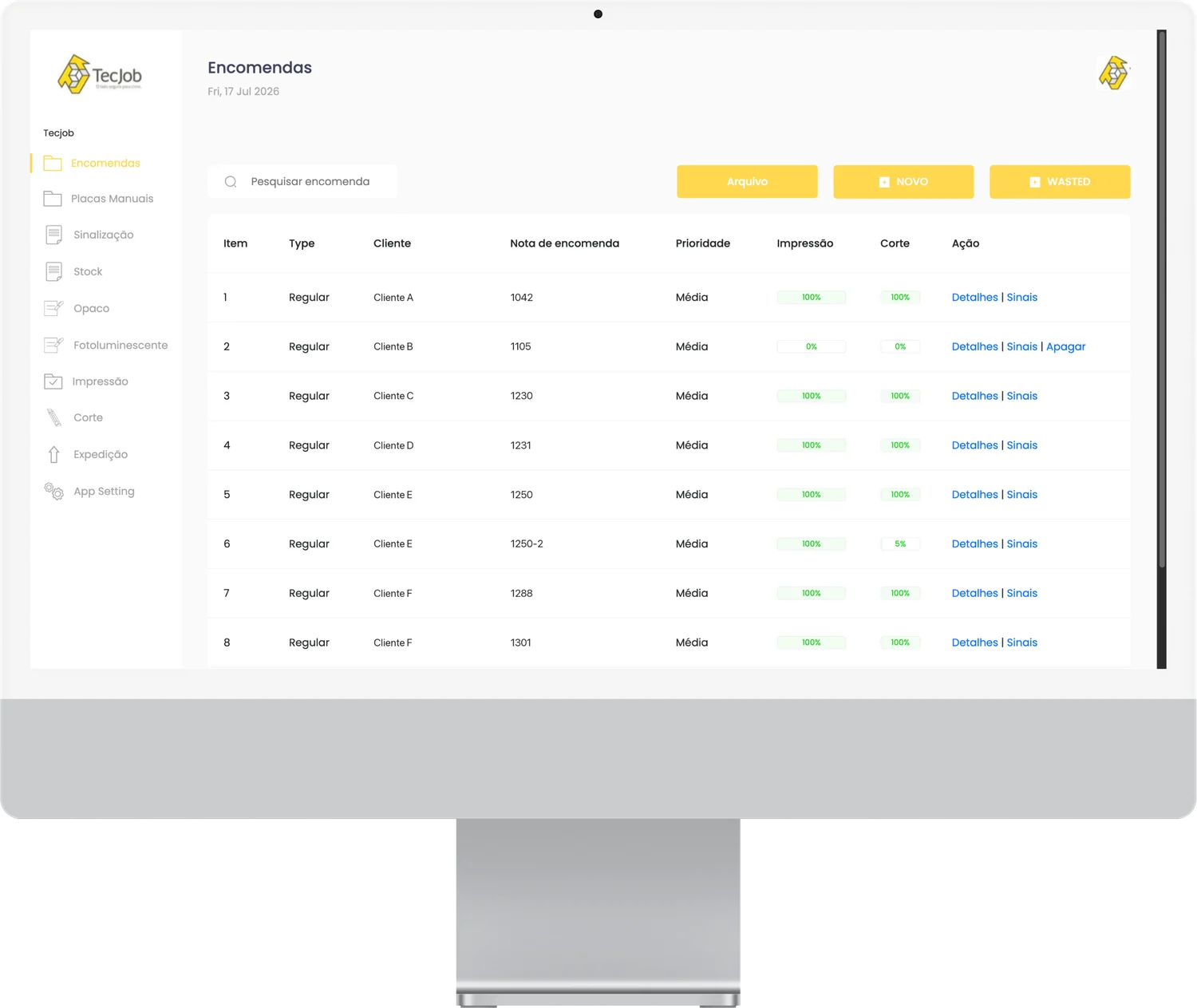Click the WASTED button

(1060, 182)
